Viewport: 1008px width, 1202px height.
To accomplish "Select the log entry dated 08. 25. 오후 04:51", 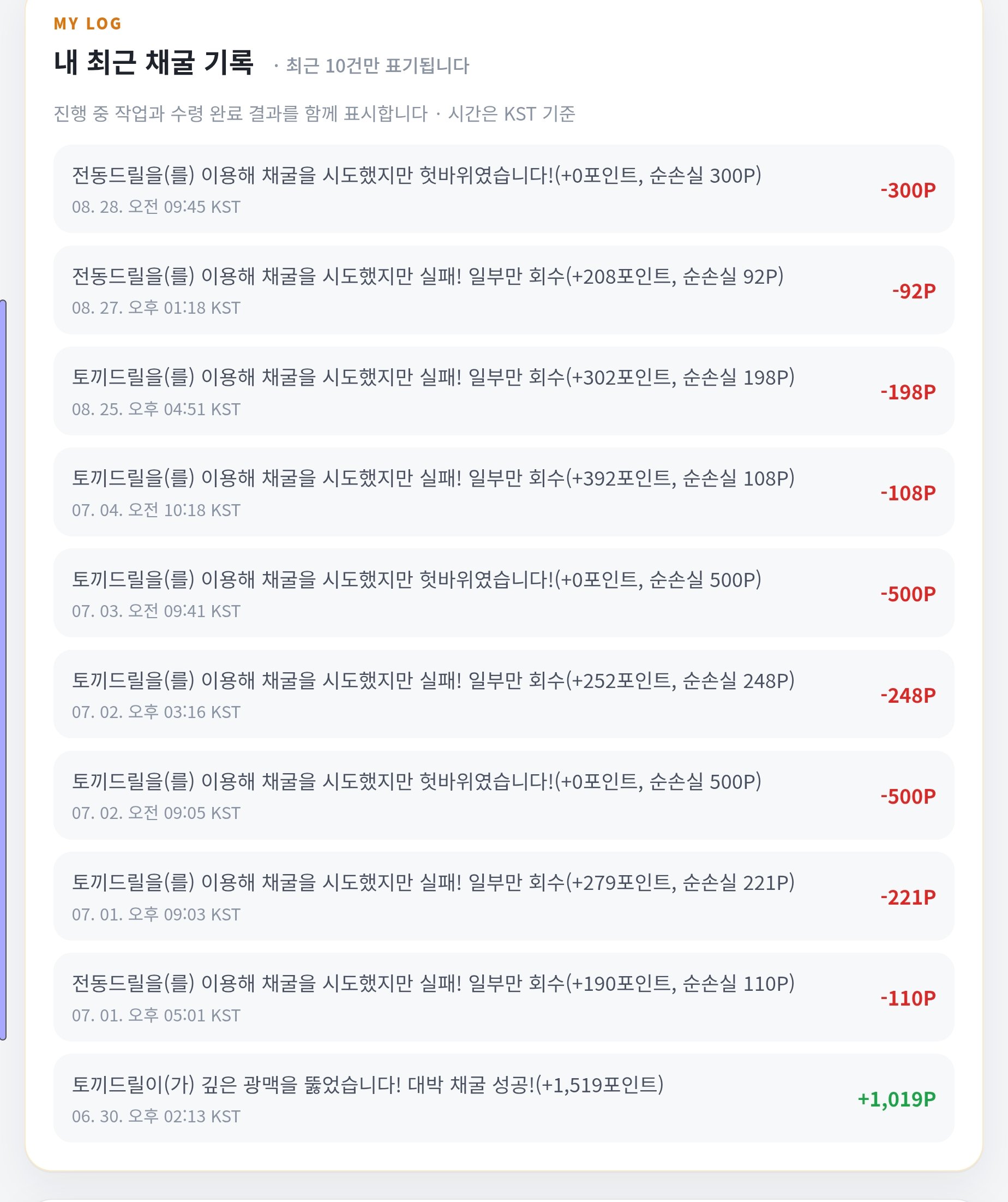I will (503, 391).
